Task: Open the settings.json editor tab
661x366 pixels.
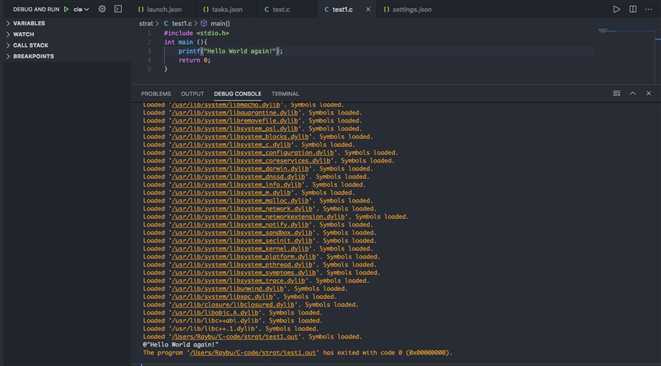Action: pos(408,9)
